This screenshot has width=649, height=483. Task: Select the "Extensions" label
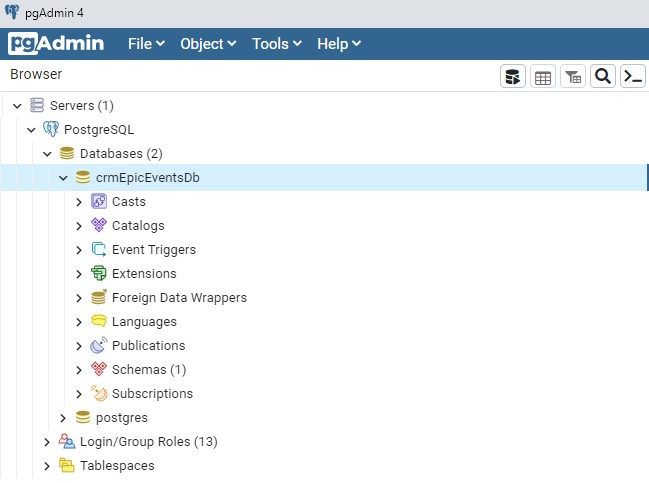click(144, 274)
